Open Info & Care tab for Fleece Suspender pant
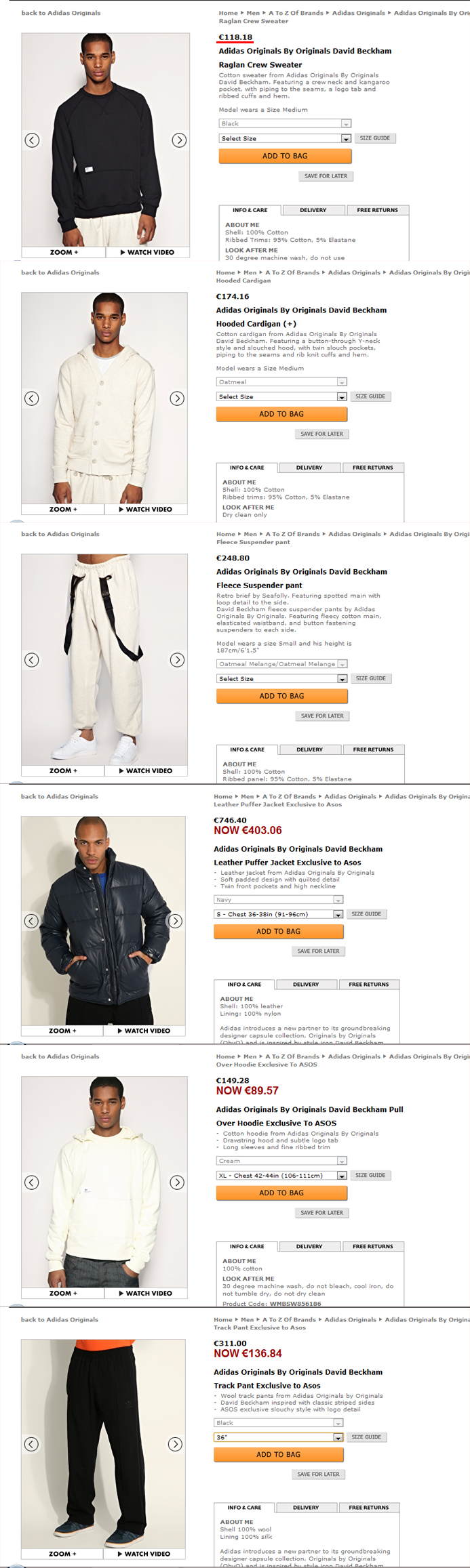470x1568 pixels. pos(247,749)
